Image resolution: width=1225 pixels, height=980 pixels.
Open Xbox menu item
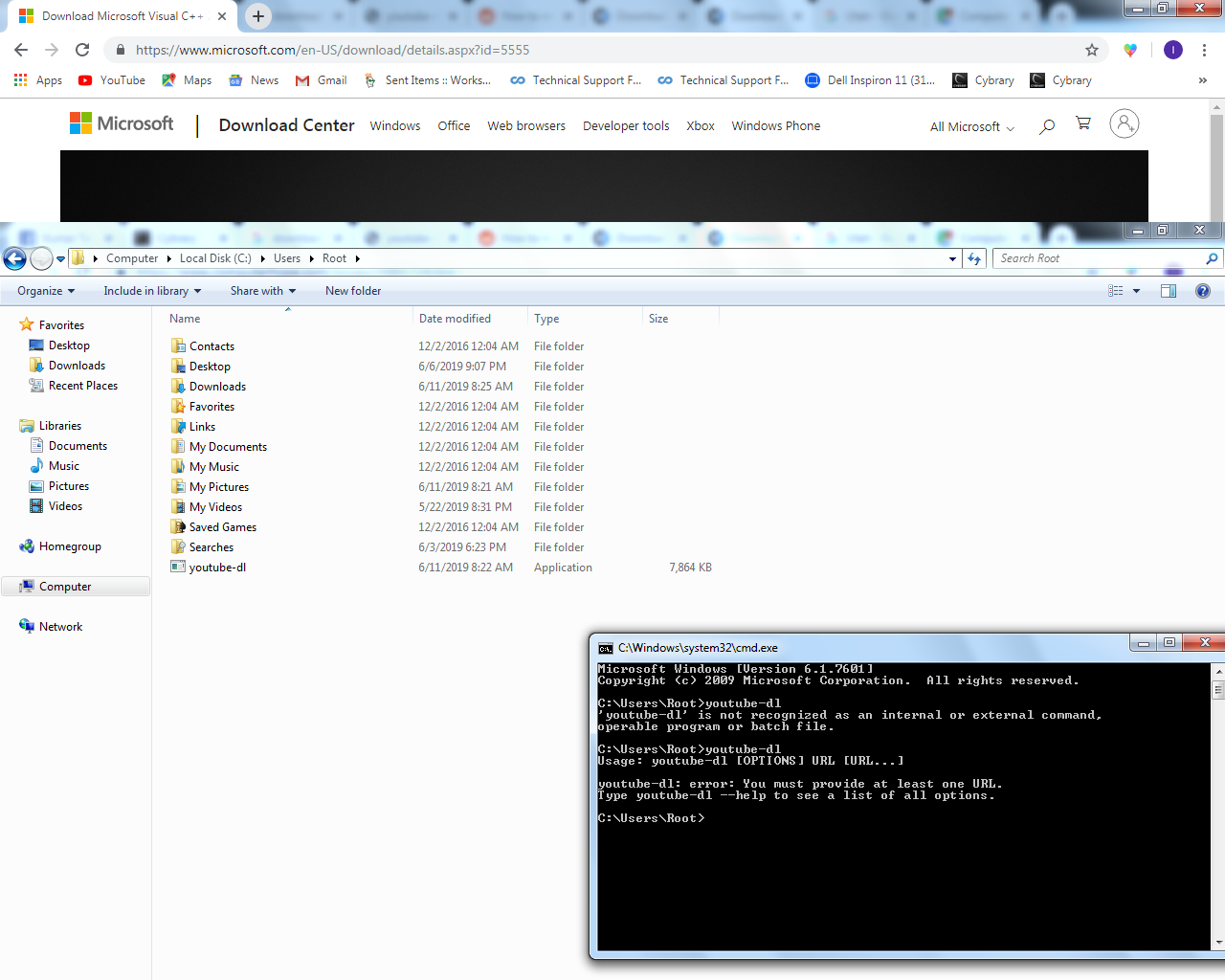click(x=701, y=125)
